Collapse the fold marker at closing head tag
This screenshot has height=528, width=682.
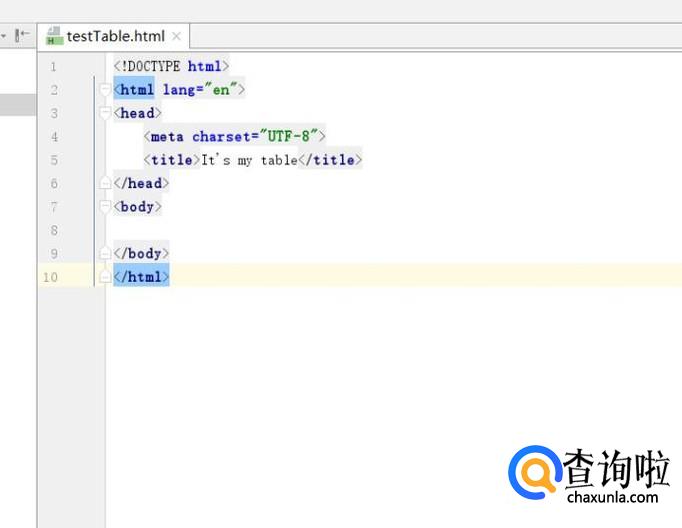click(105, 183)
